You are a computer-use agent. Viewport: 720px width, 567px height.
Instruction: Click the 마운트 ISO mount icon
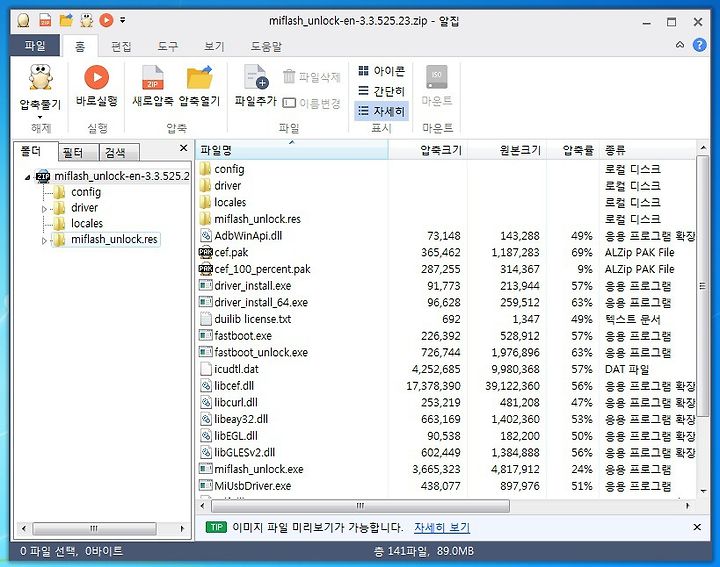pos(437,77)
